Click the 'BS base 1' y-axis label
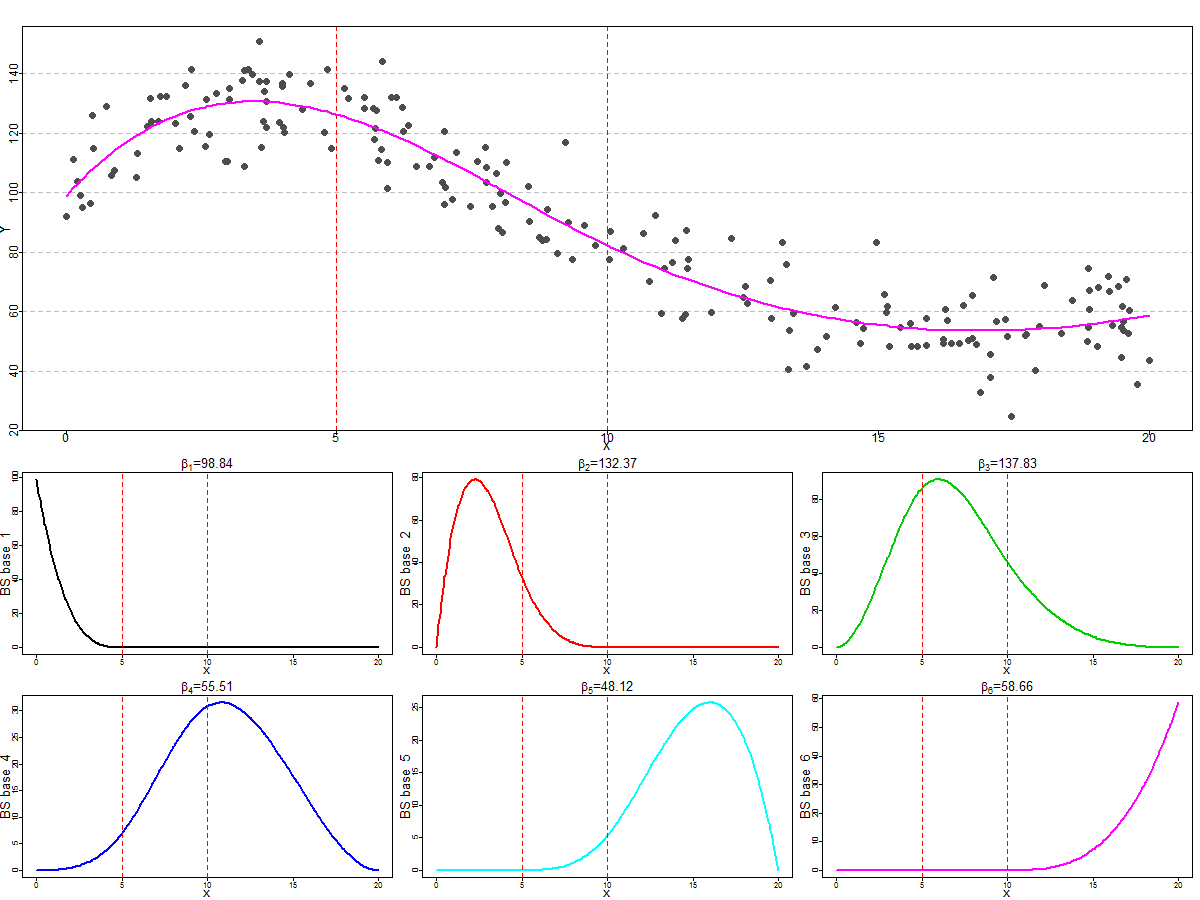This screenshot has height=900, width=1200. pos(7,565)
